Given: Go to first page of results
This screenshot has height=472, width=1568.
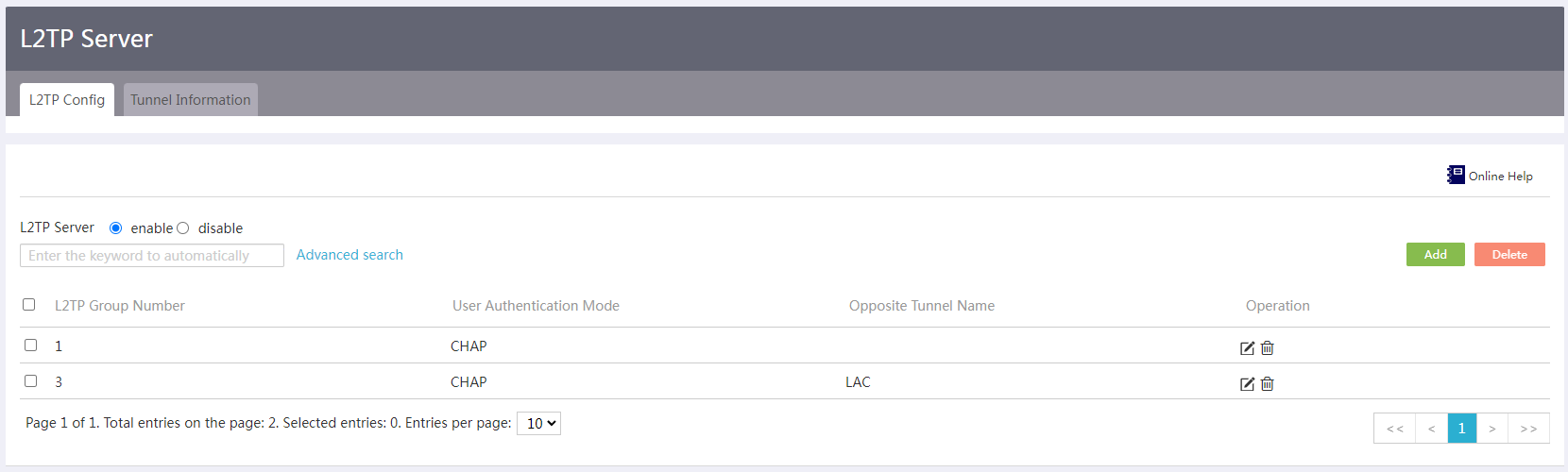Looking at the screenshot, I should 1395,429.
